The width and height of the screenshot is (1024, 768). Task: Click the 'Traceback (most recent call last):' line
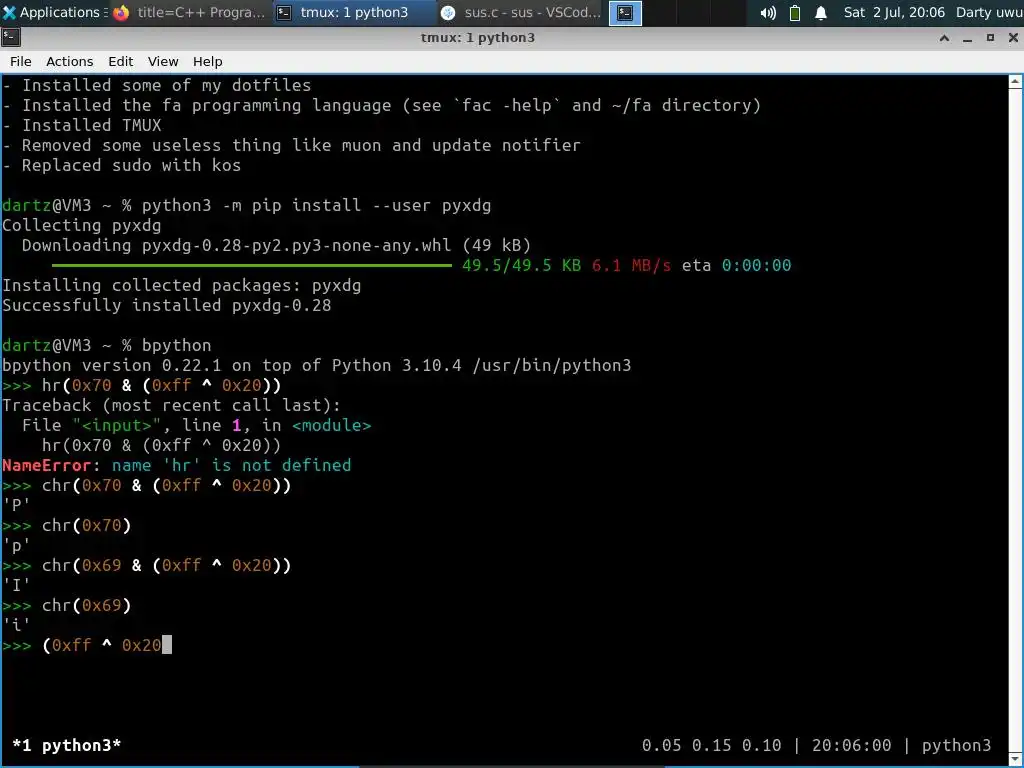[171, 406]
